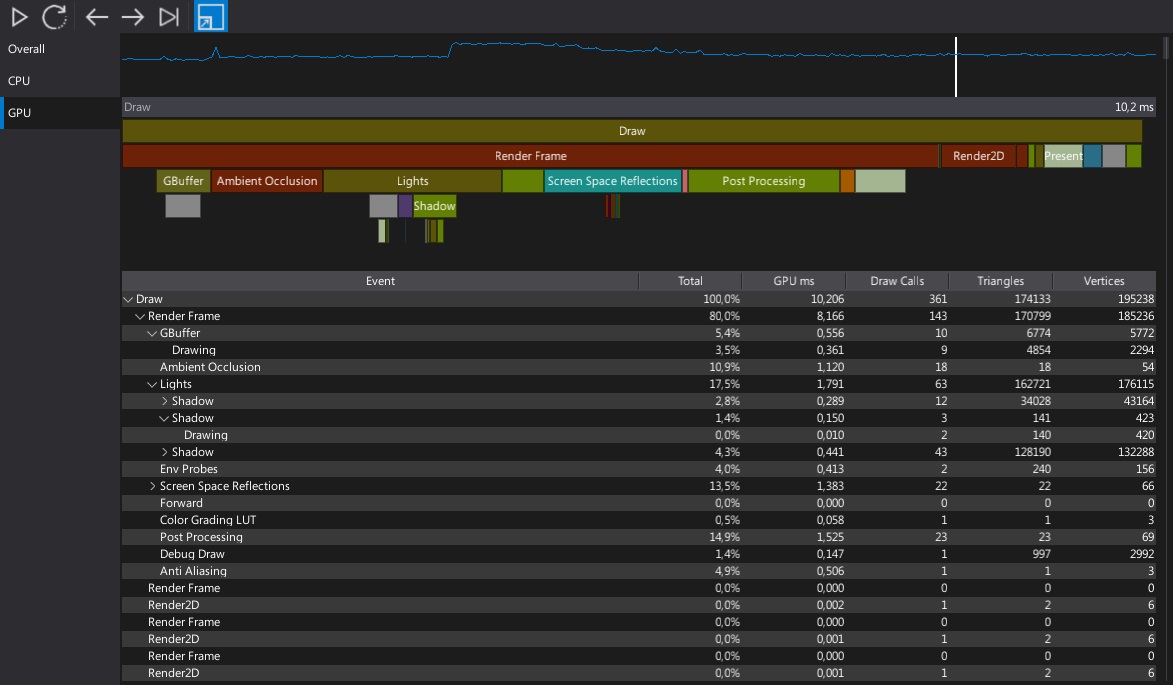
Task: Sort events by the Triangles column
Action: [x=1000, y=280]
